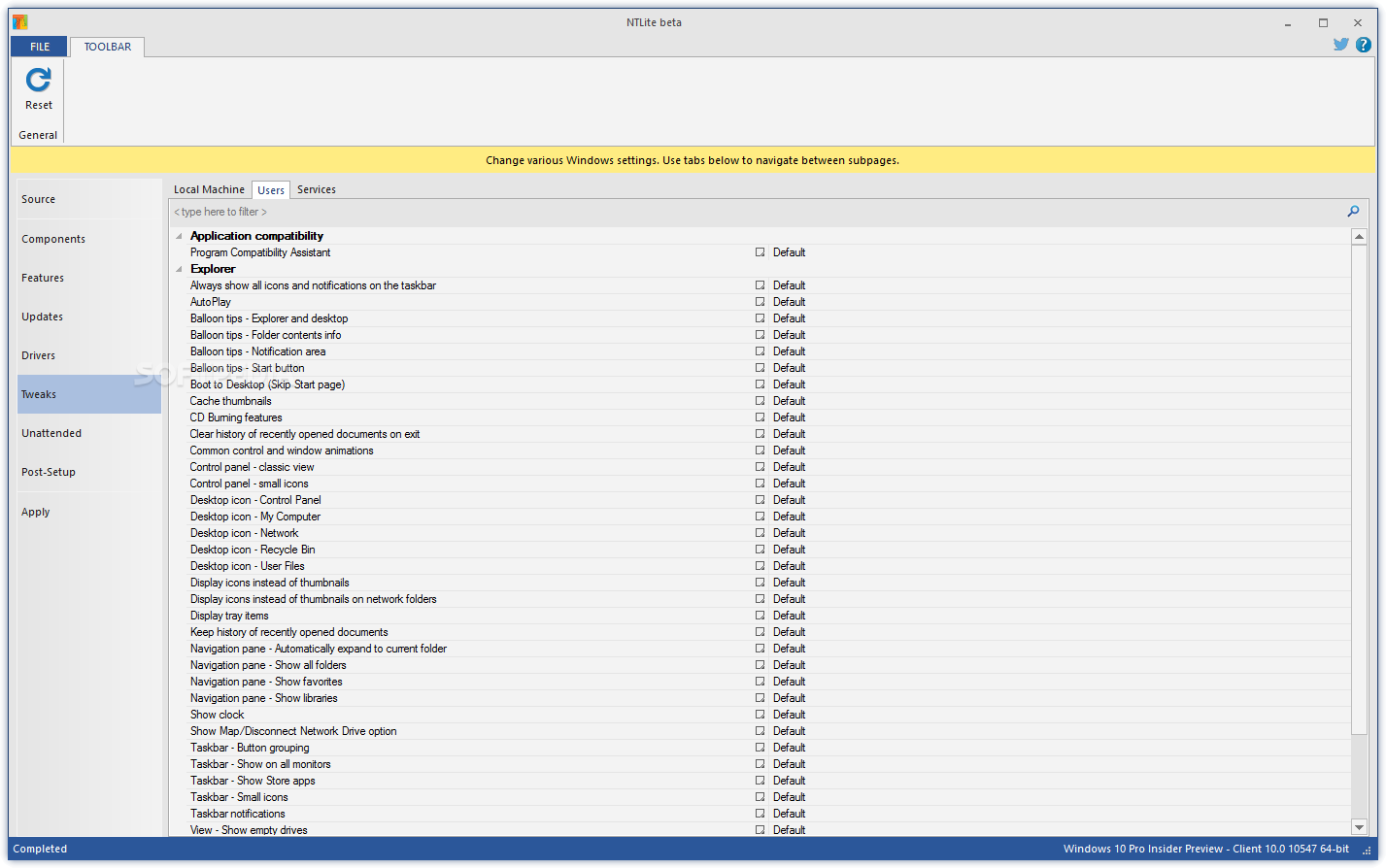
Task: Select 'Navigation pane - Show favorites' row
Action: coord(266,682)
